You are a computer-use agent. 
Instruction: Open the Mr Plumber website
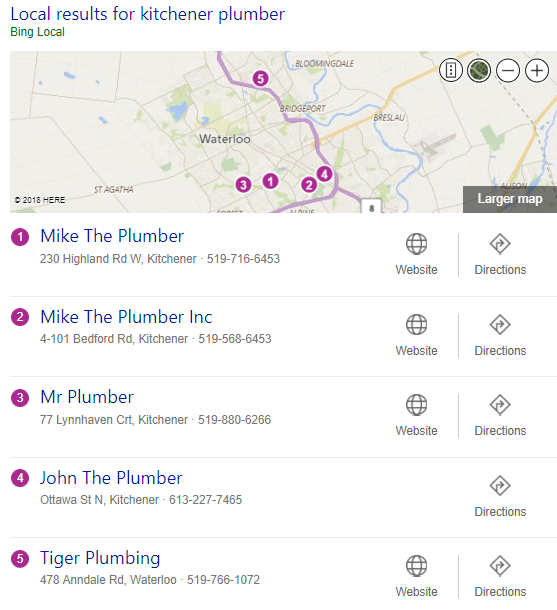417,415
